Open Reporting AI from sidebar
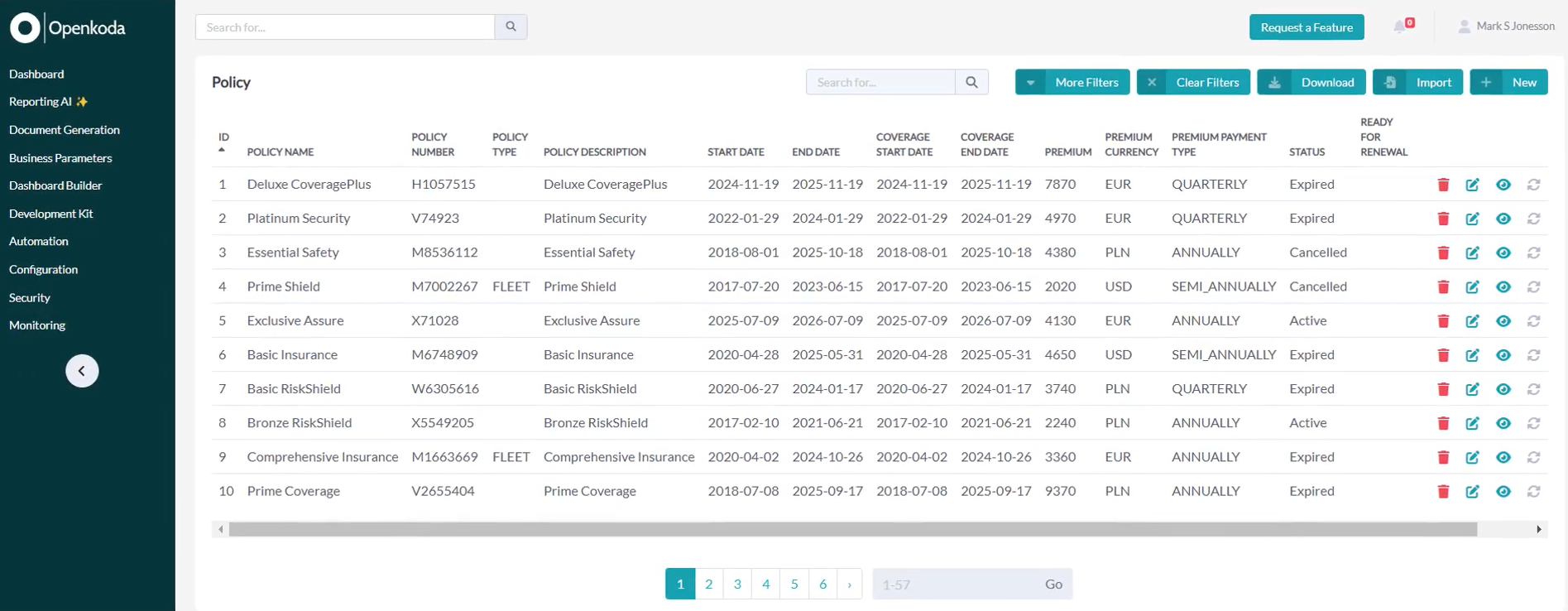This screenshot has height=611, width=1568. [48, 102]
